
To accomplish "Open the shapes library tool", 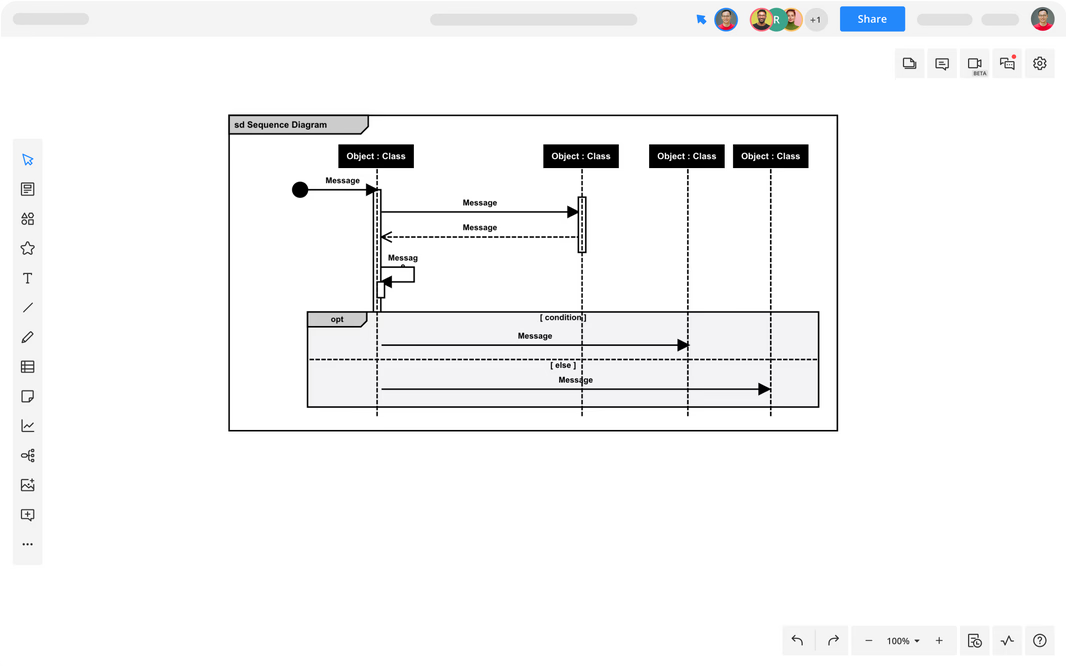I will [x=27, y=219].
